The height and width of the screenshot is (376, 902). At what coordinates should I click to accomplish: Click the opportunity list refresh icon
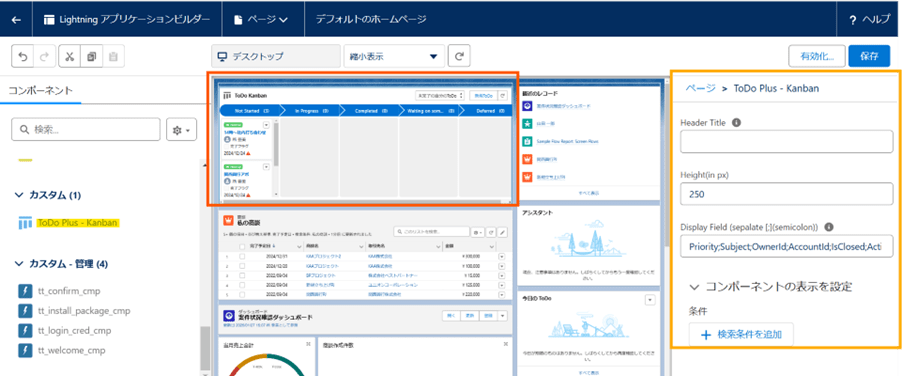pos(491,232)
